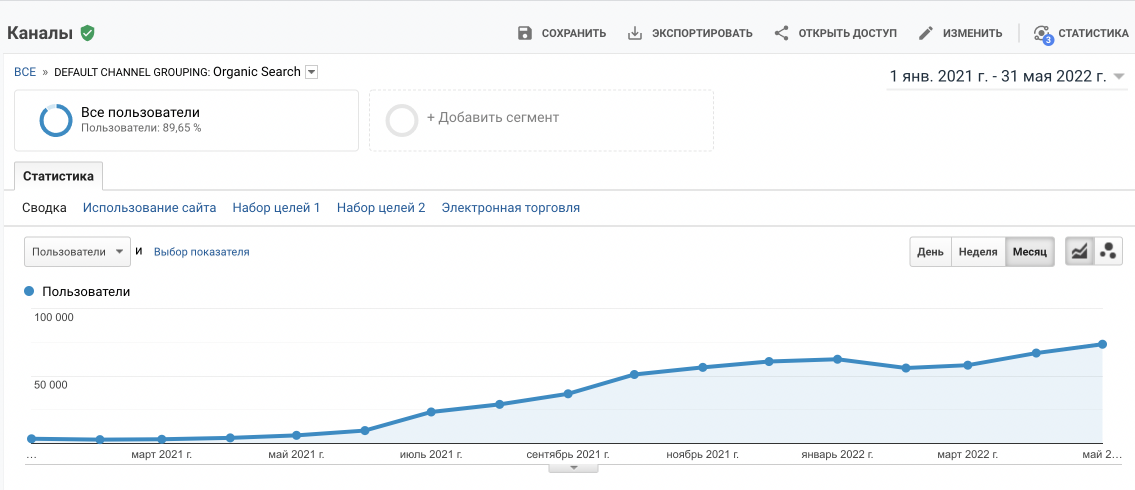Click the ОТКРЫТЬ ДОСТУП button
The width and height of the screenshot is (1135, 490).
pyautogui.click(x=835, y=33)
